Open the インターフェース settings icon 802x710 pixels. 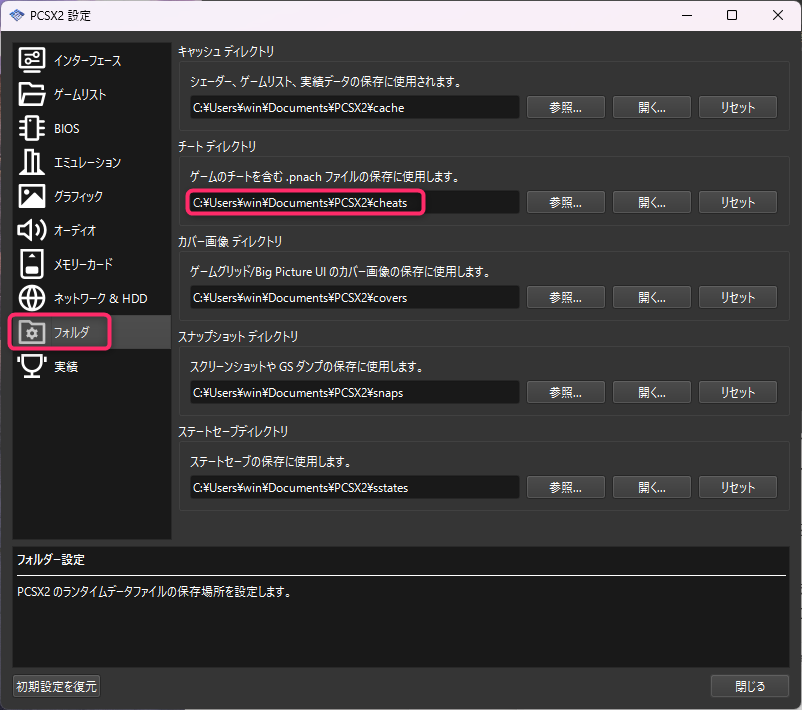(32, 60)
